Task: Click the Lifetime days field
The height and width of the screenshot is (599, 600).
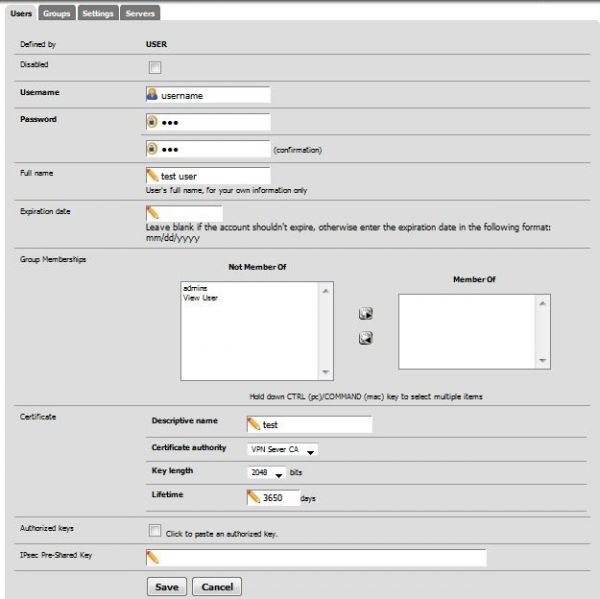Action: point(273,498)
